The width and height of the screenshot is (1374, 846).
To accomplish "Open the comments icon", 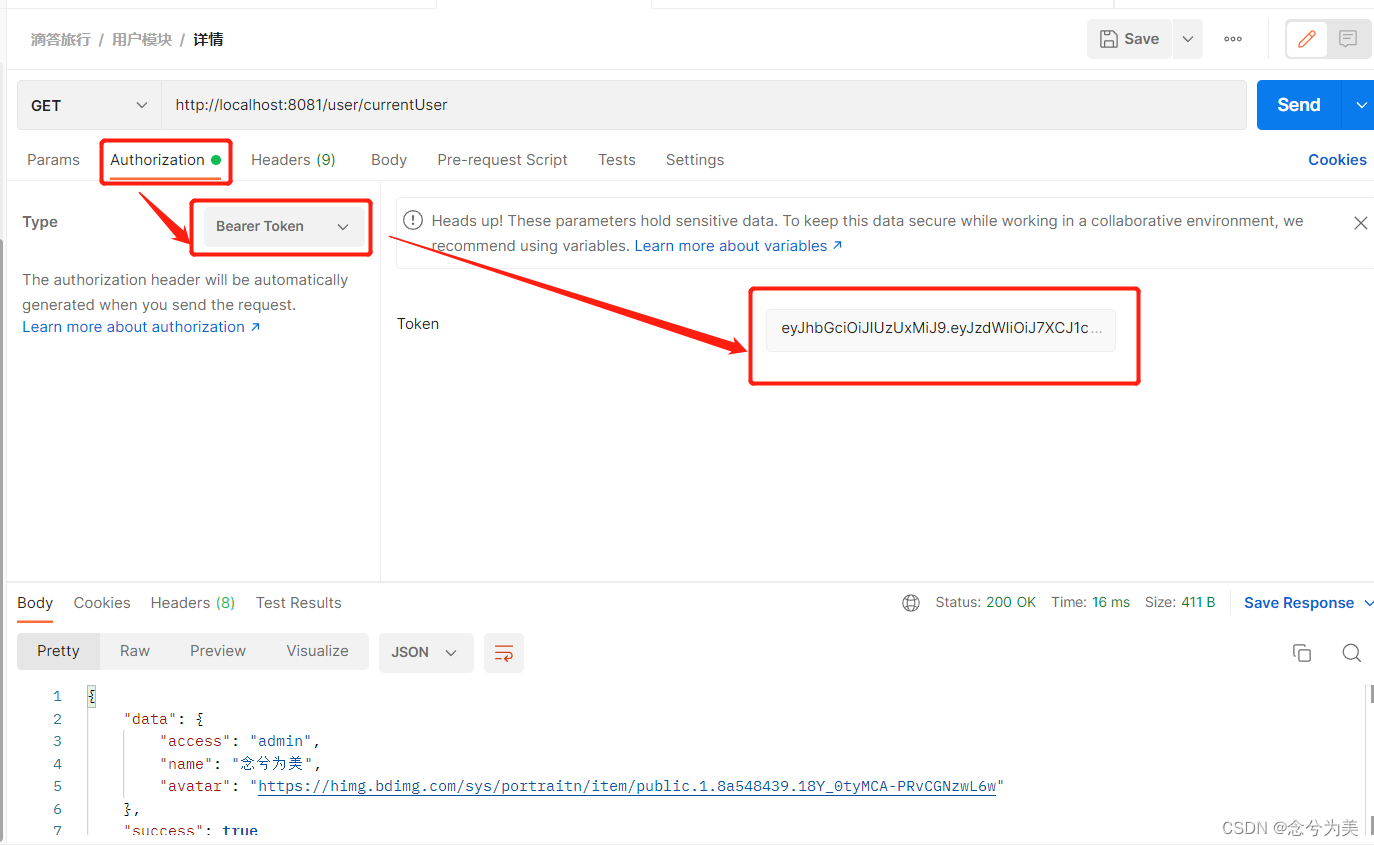I will [1348, 39].
